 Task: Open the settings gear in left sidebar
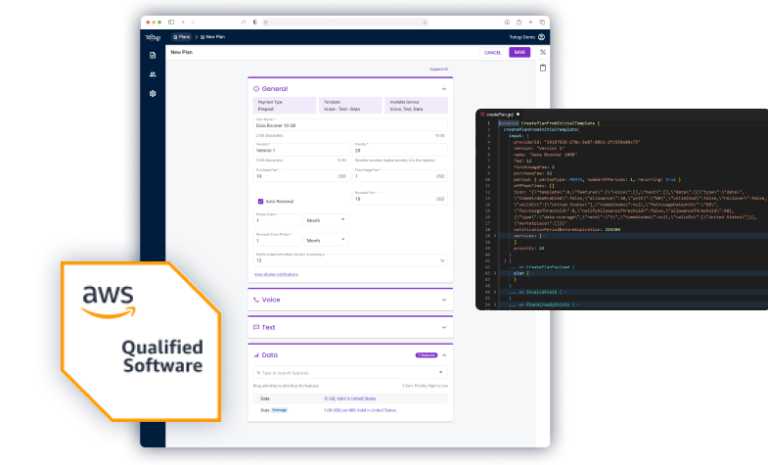(153, 93)
